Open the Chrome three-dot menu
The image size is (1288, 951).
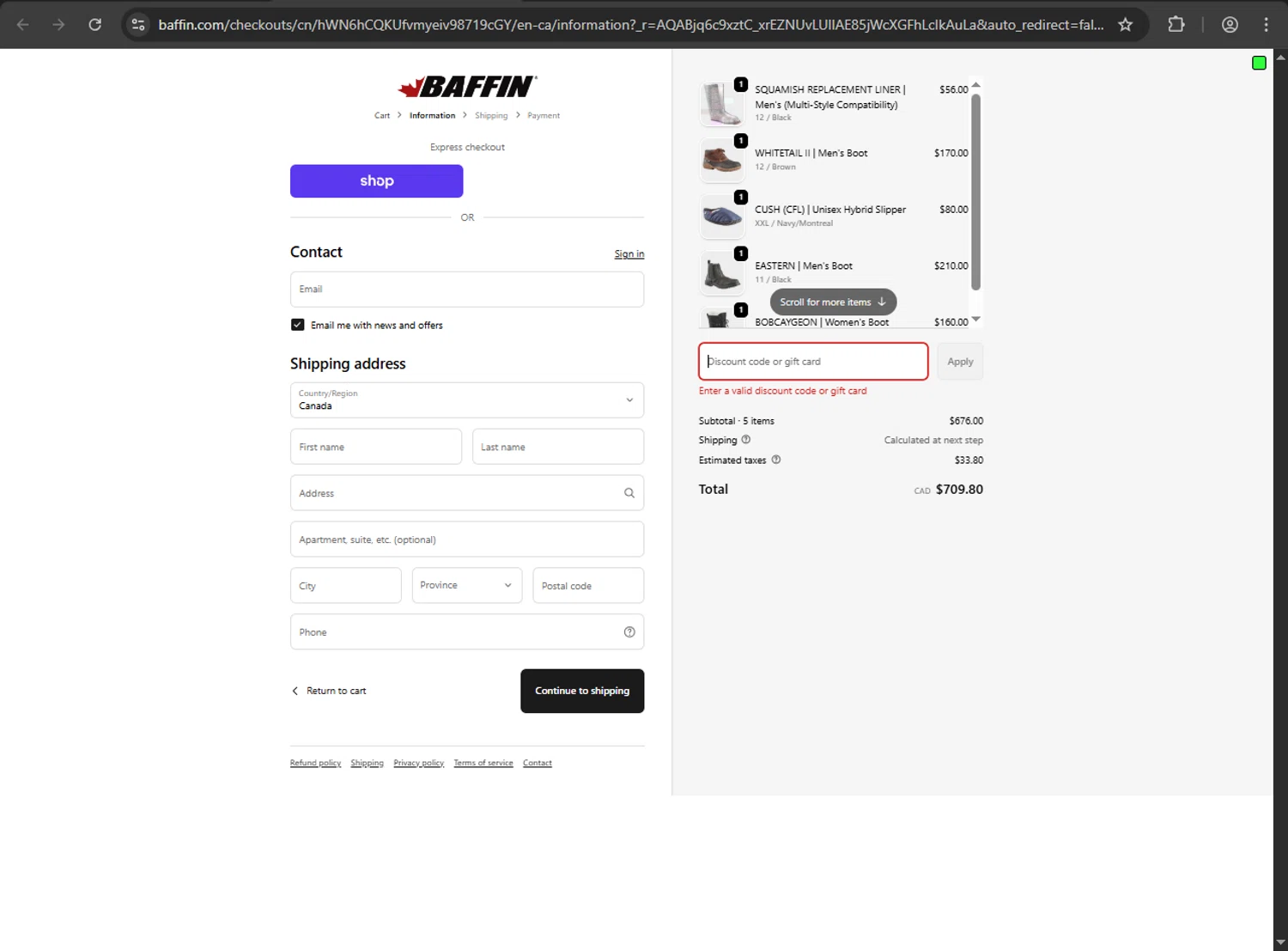(x=1266, y=25)
